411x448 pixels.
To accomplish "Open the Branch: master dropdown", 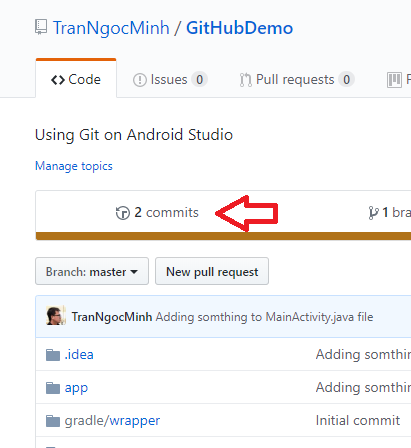I will click(92, 271).
